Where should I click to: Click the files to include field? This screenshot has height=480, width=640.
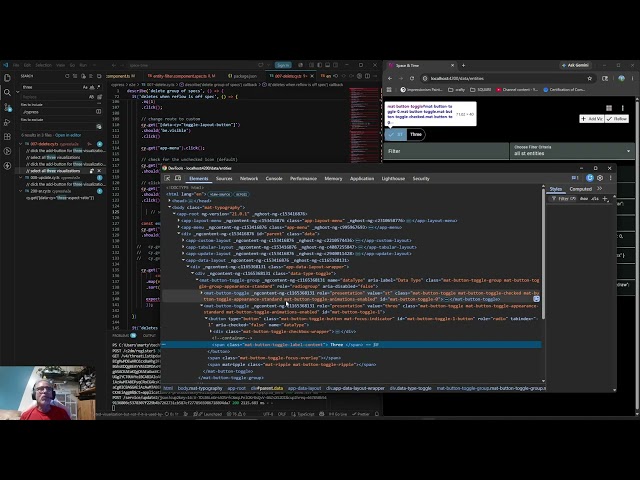[x=58, y=111]
